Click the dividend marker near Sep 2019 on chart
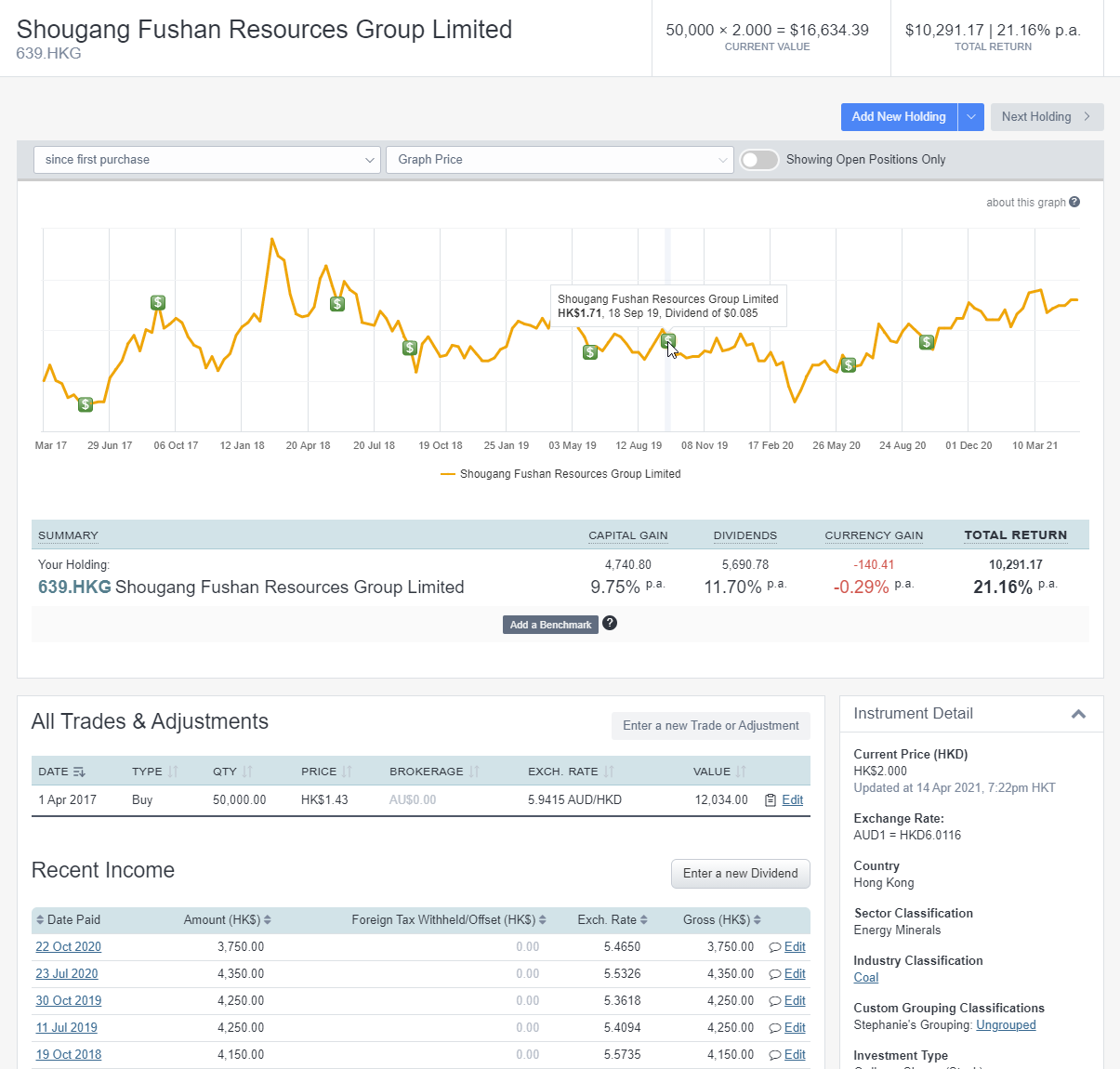 pos(667,341)
